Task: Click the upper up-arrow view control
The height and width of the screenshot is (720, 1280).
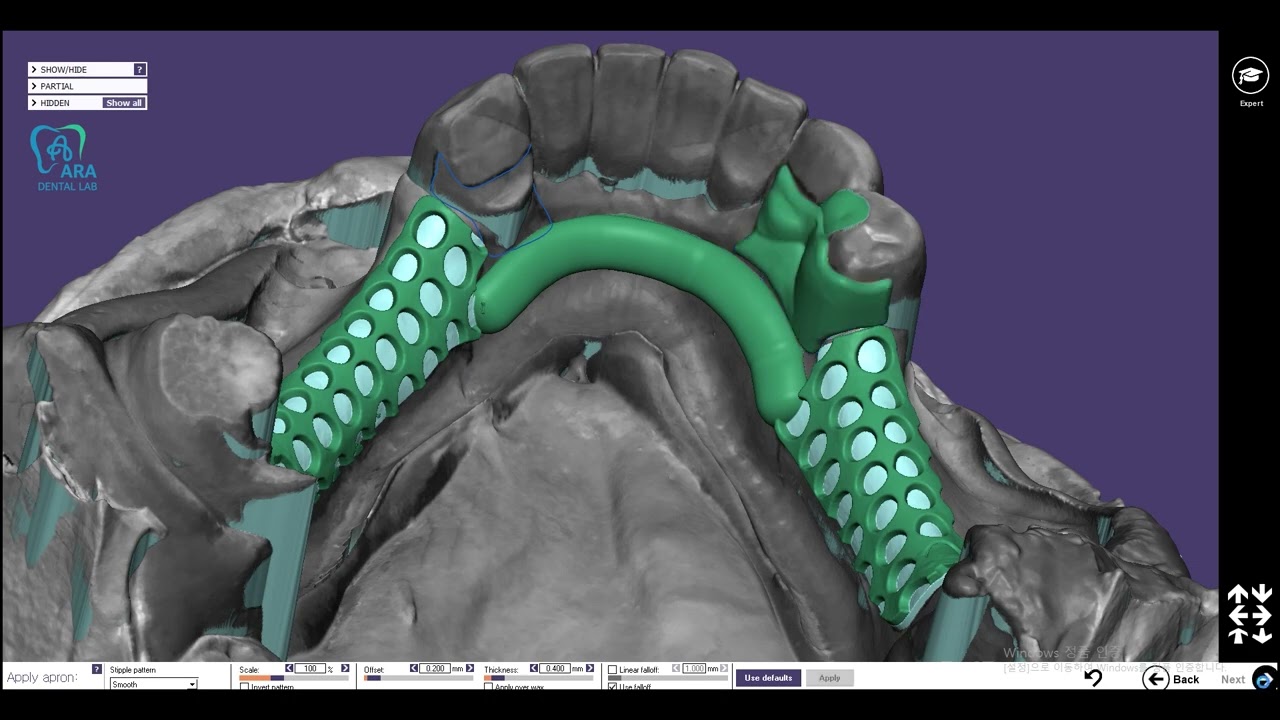Action: click(1238, 594)
